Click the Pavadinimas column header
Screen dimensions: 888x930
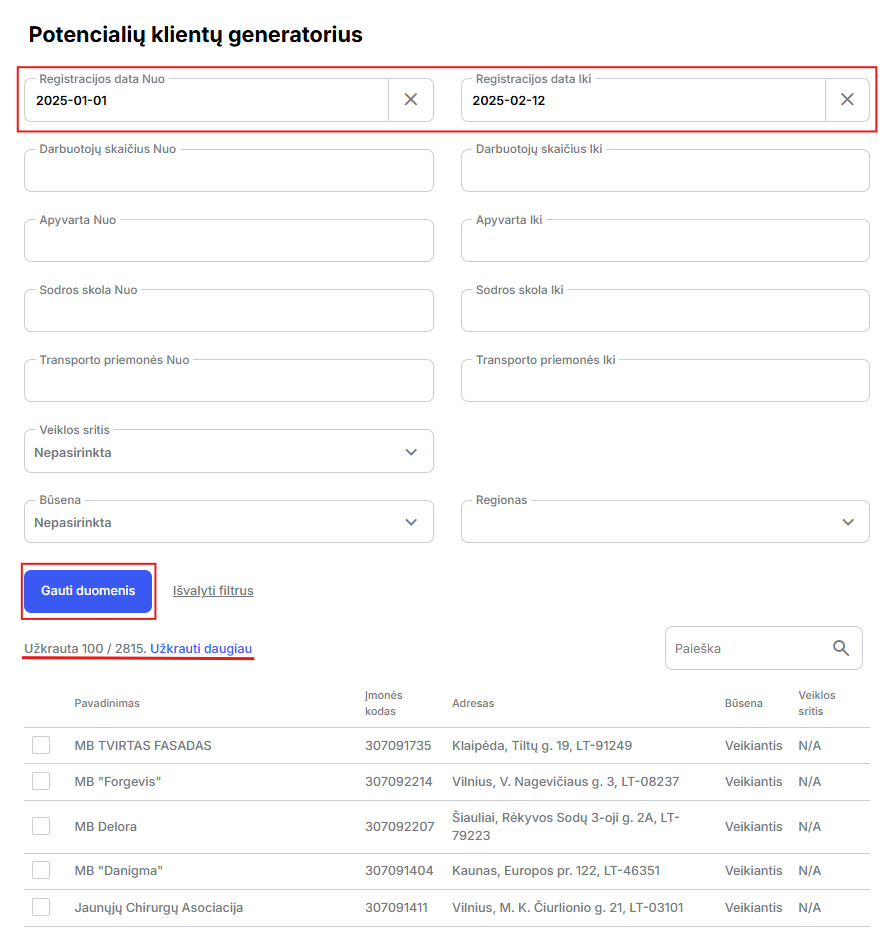click(x=107, y=703)
